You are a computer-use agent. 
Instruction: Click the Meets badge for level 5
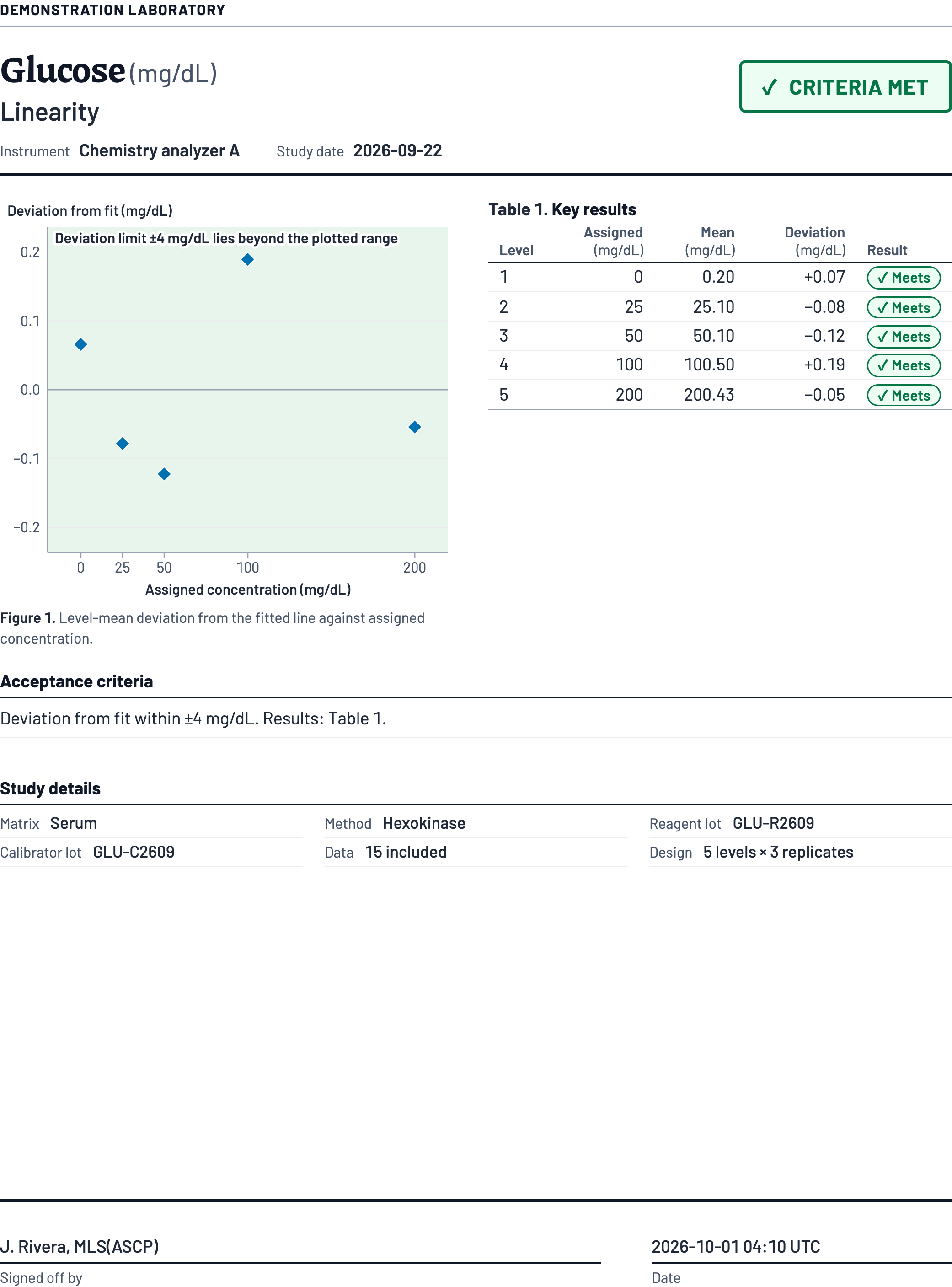pyautogui.click(x=904, y=395)
